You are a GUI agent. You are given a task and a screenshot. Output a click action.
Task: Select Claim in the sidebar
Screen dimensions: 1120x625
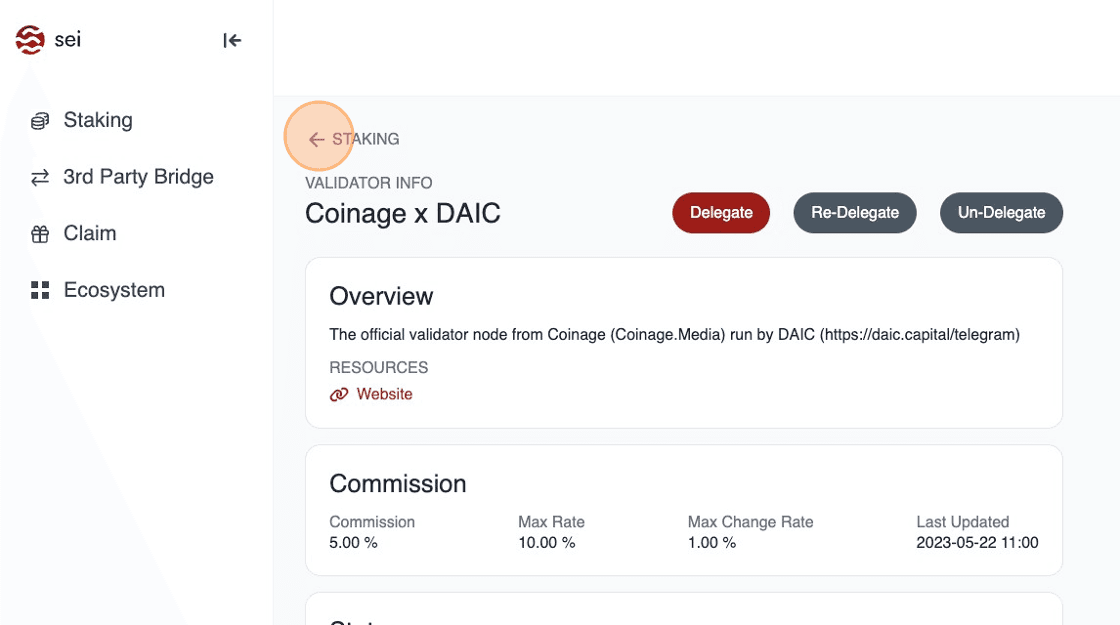(90, 233)
